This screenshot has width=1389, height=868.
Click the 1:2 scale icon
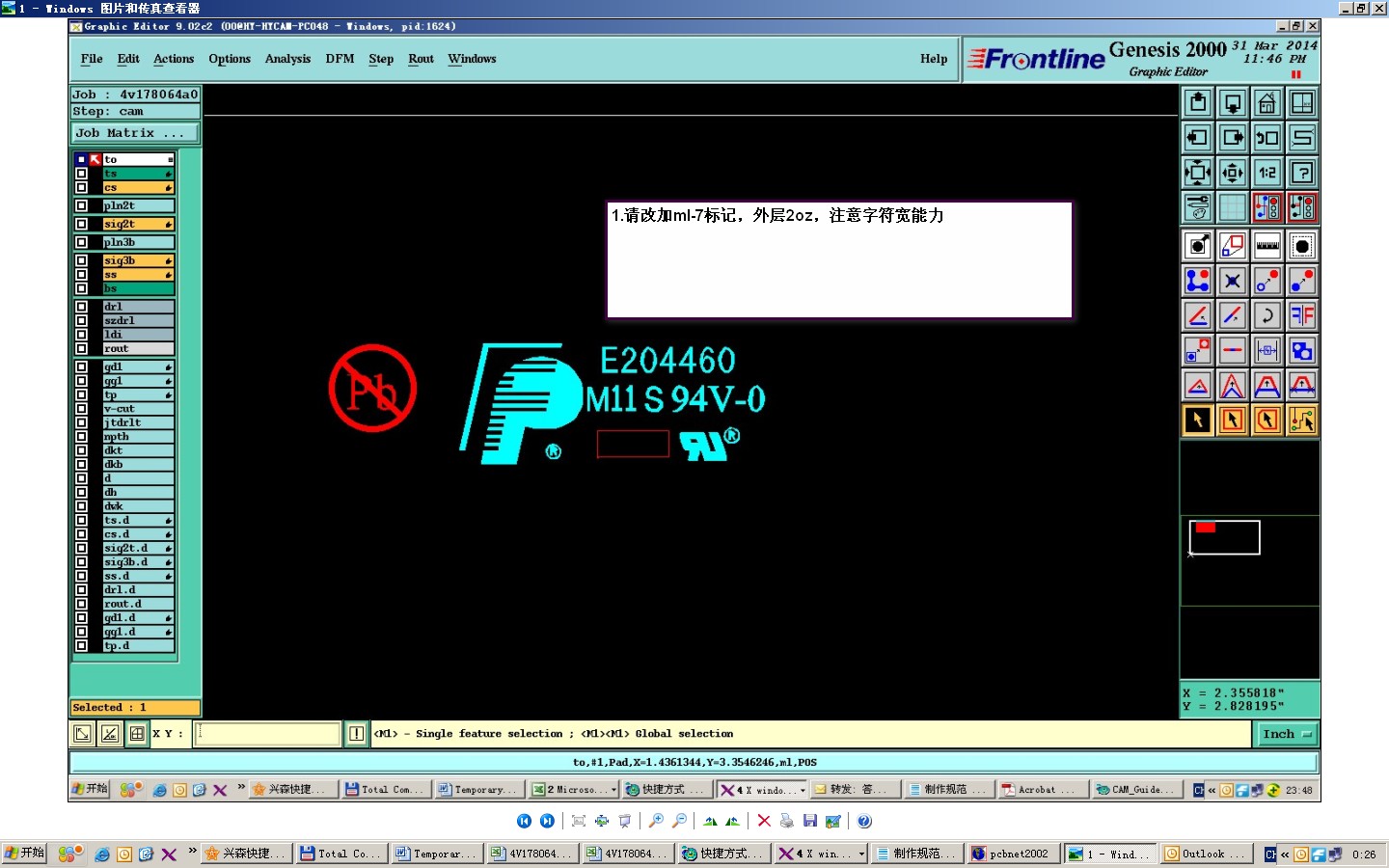(x=1267, y=173)
